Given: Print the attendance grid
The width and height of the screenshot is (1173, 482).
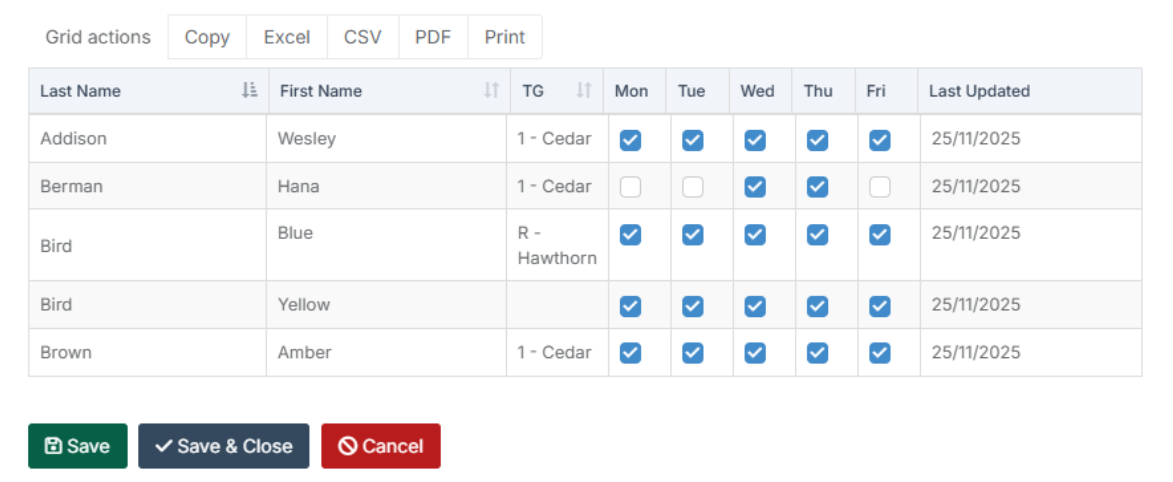Looking at the screenshot, I should click(x=505, y=37).
